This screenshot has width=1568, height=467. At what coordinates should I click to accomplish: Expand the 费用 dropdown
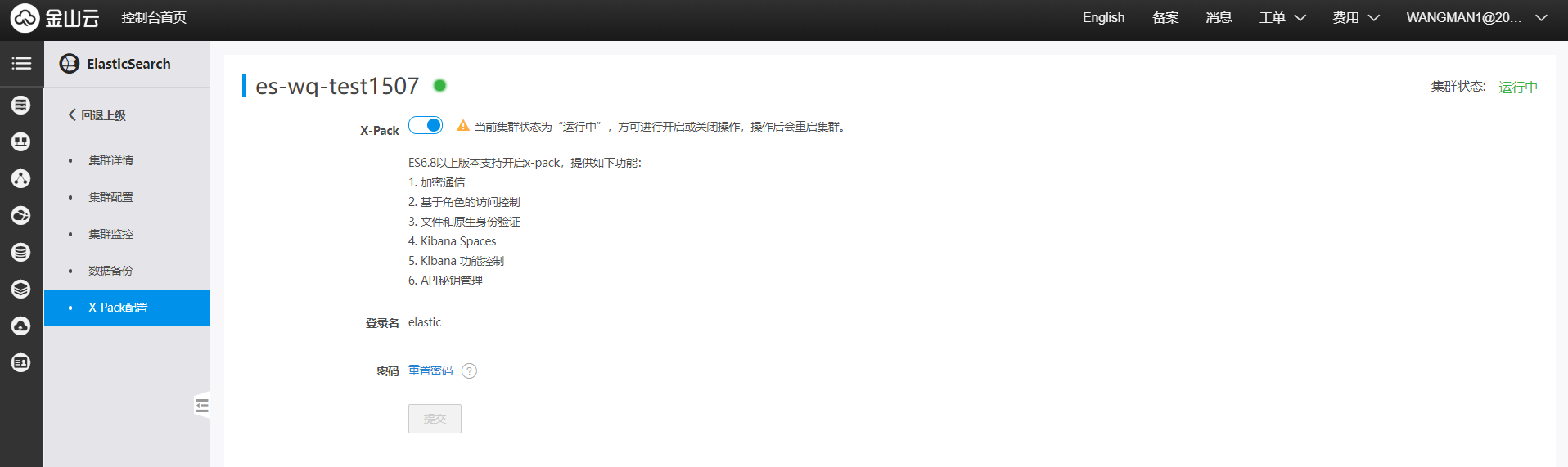[1356, 18]
